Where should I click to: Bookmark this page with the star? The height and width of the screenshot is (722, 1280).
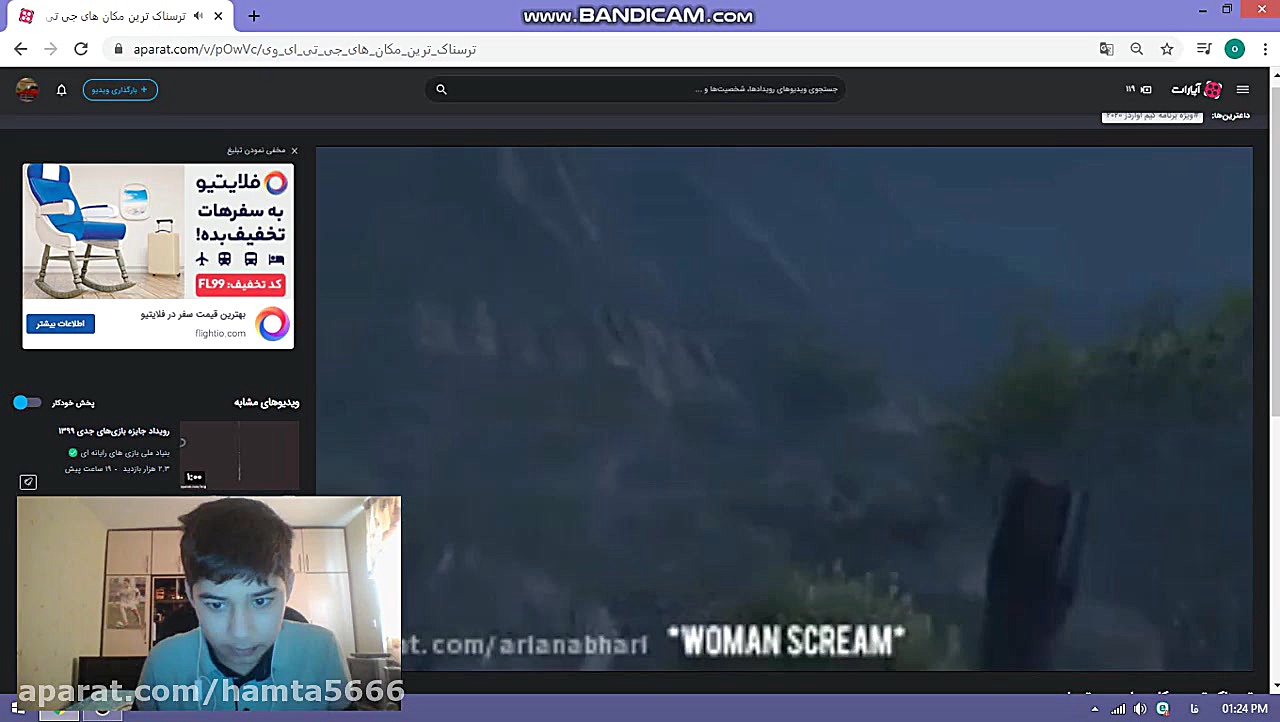click(1166, 49)
